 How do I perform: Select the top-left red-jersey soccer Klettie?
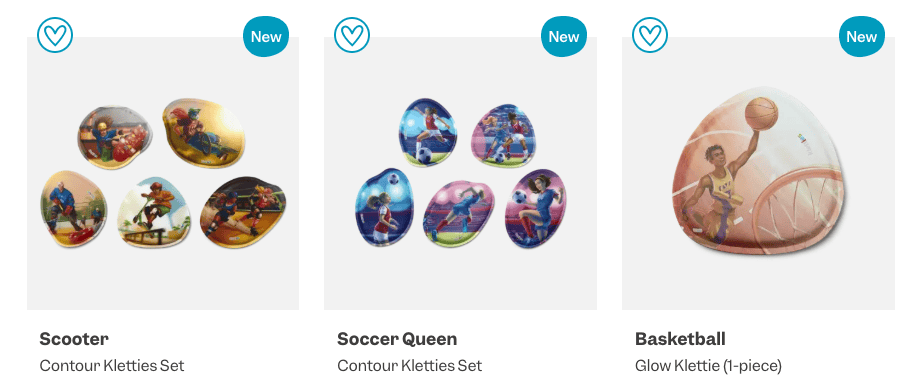pyautogui.click(x=428, y=133)
